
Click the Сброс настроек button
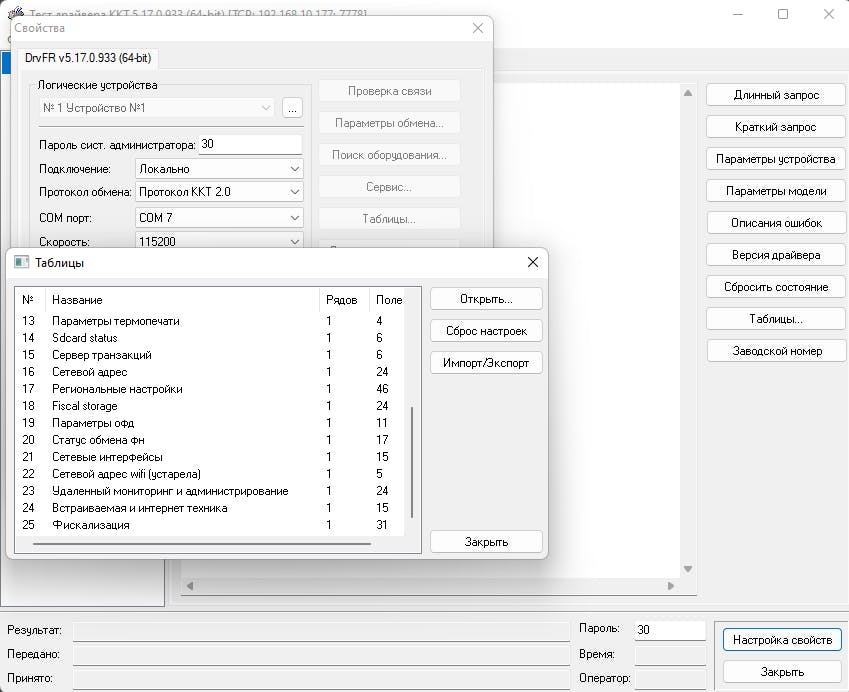coord(486,331)
